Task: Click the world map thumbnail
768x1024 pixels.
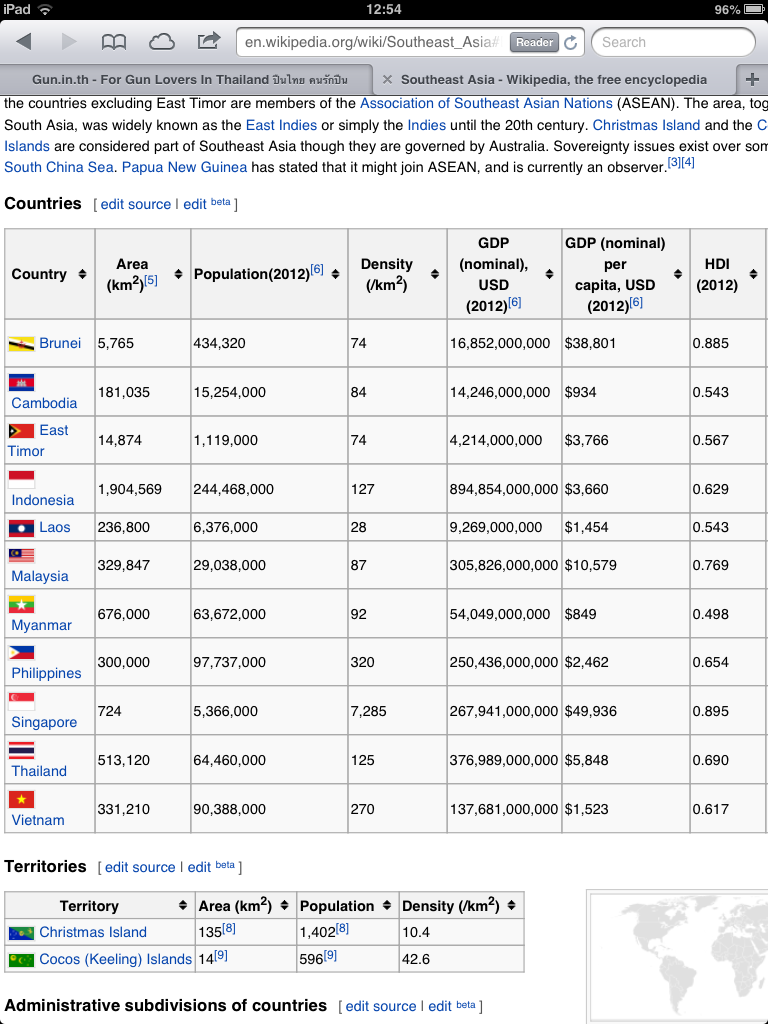Action: (678, 955)
